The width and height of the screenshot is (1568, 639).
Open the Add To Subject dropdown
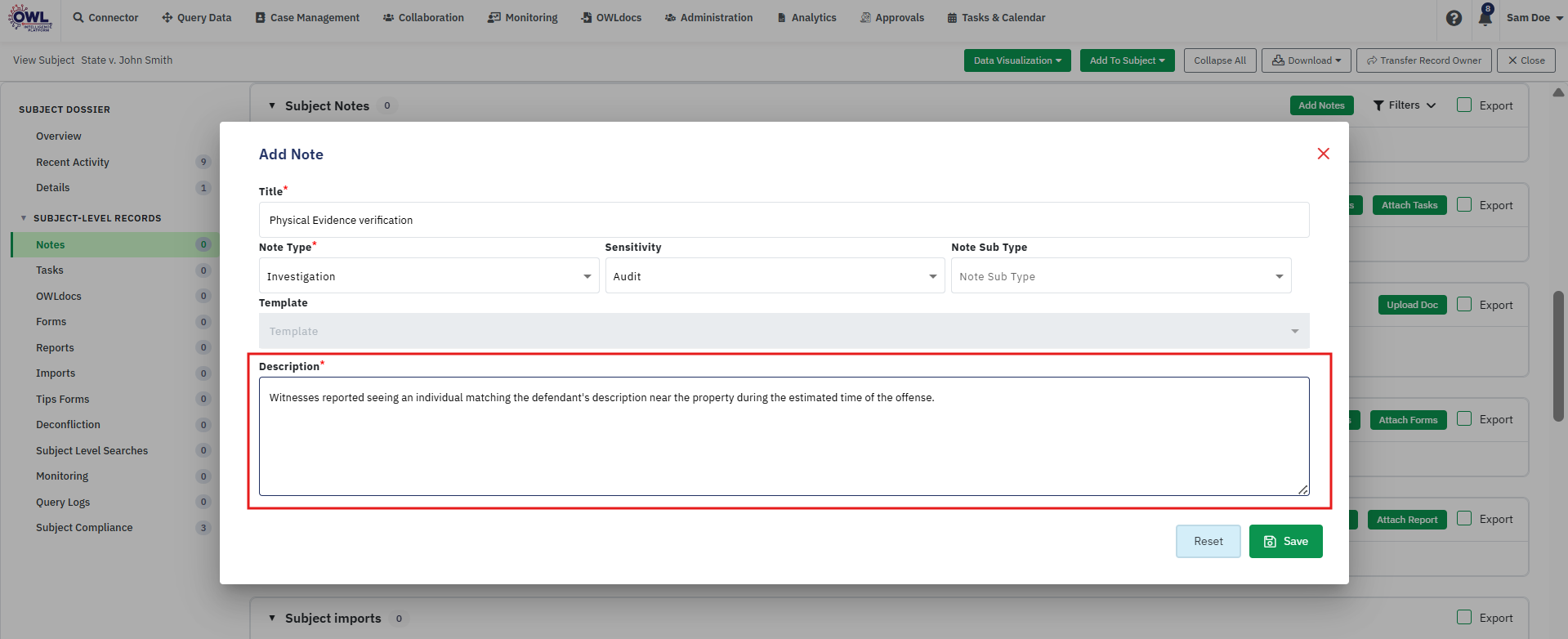point(1128,60)
